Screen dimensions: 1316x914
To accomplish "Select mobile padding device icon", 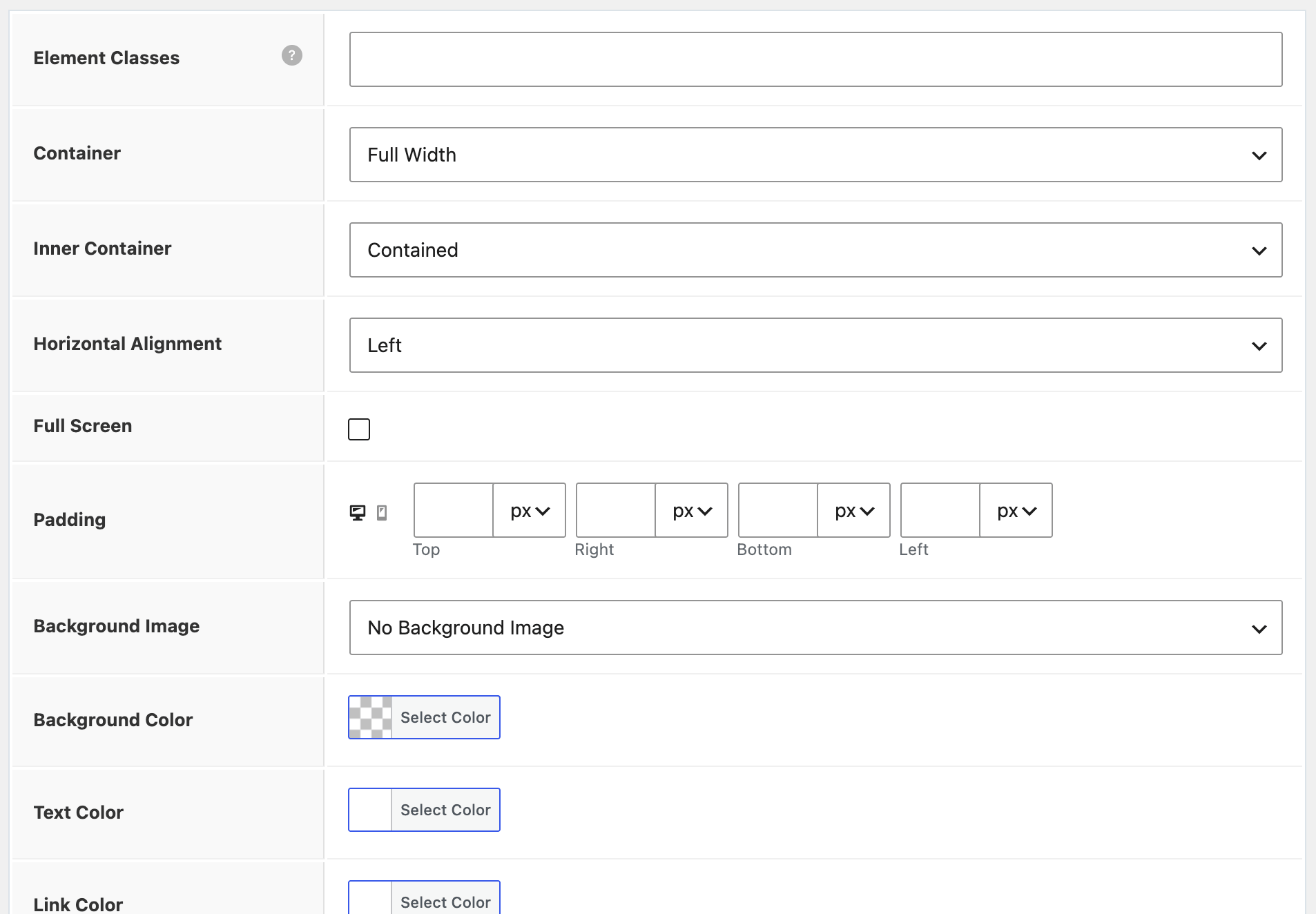I will [x=382, y=513].
